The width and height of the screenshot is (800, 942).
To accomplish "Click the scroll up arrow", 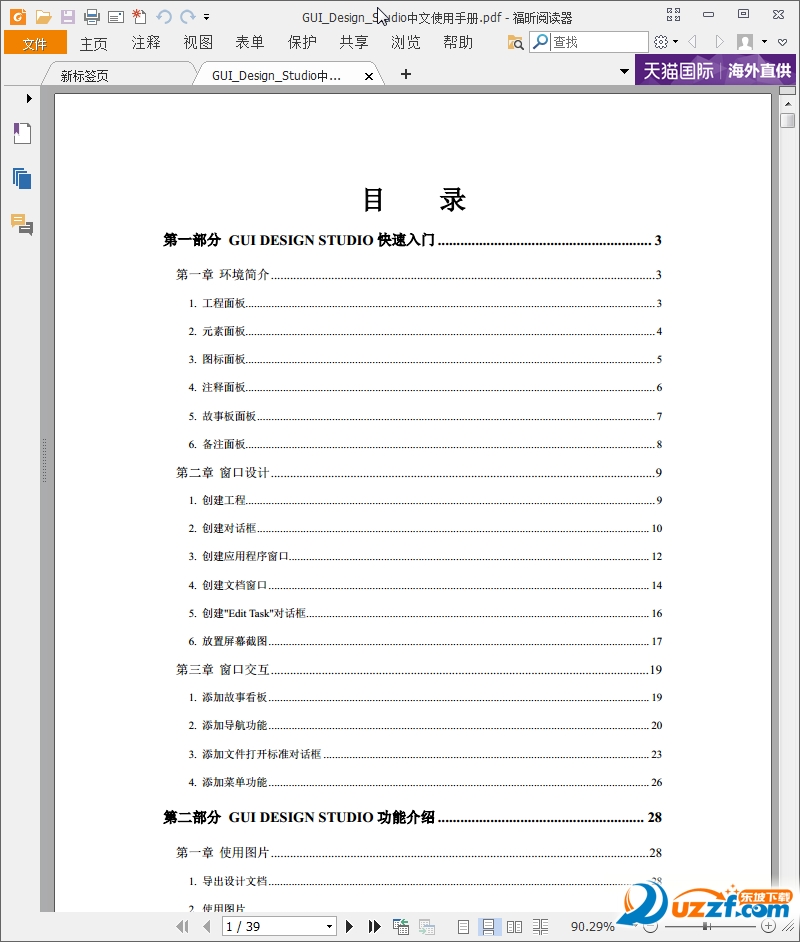I will coord(787,105).
